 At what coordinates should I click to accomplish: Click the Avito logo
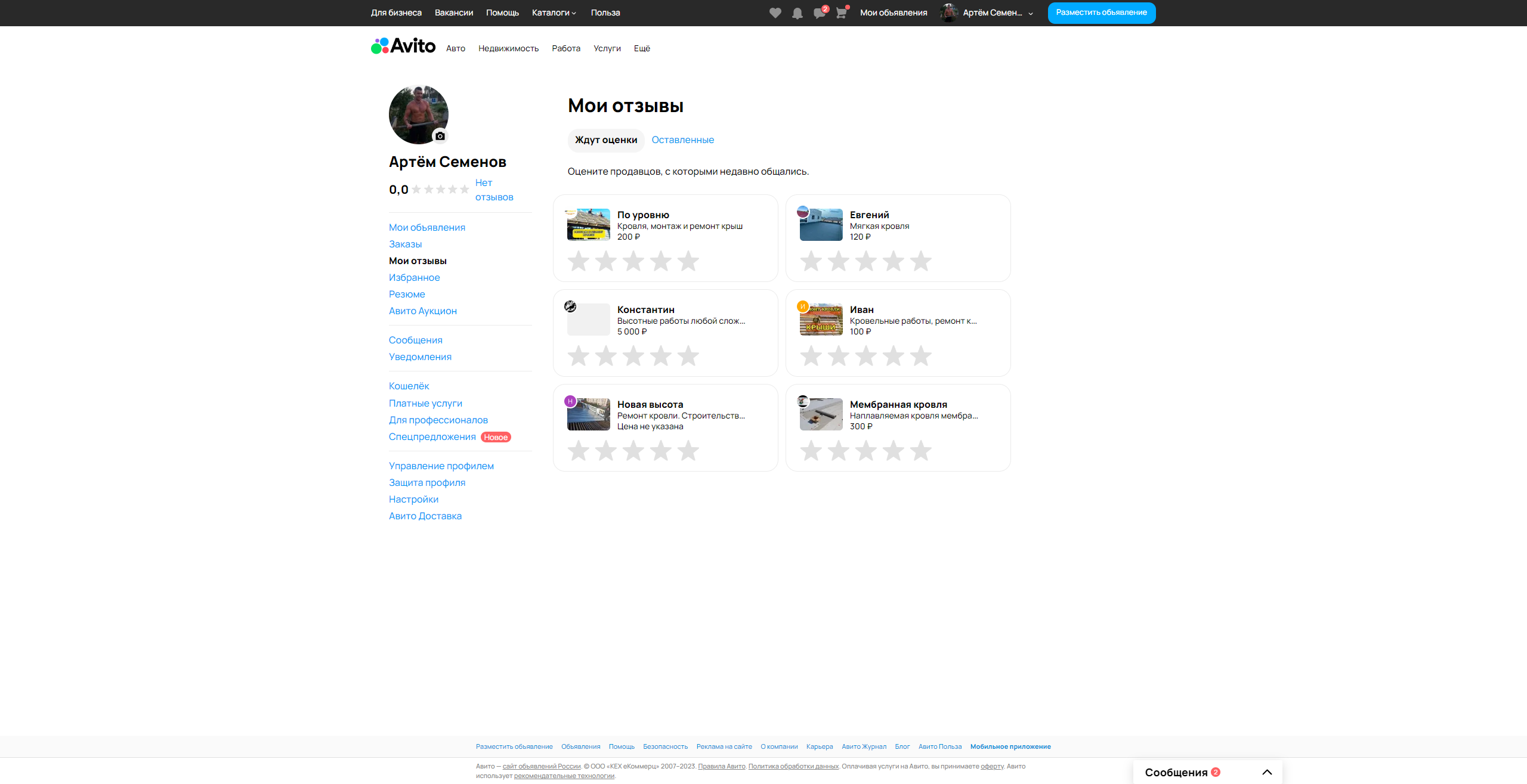tap(403, 46)
